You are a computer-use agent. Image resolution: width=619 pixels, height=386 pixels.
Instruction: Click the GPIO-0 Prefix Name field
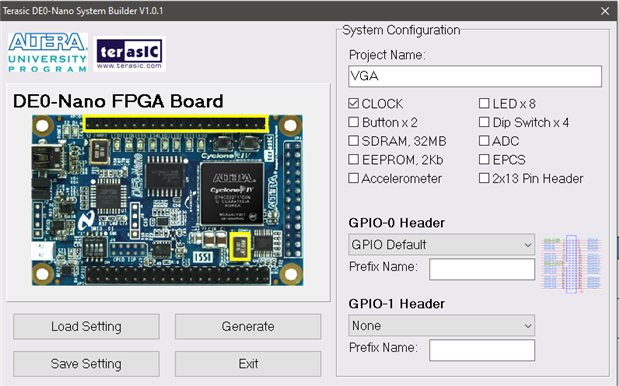(x=482, y=269)
